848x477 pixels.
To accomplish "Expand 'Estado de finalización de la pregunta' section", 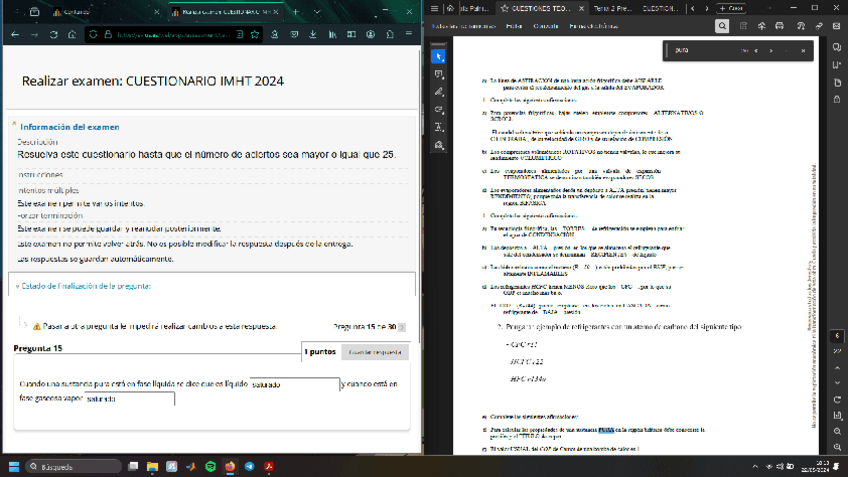I will pos(84,286).
